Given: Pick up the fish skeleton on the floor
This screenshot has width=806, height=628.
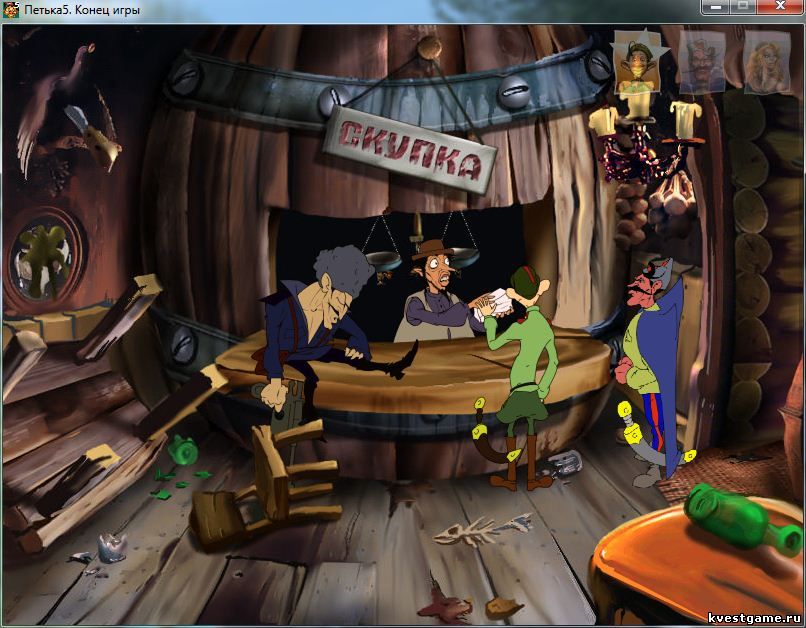Looking at the screenshot, I should pyautogui.click(x=482, y=531).
